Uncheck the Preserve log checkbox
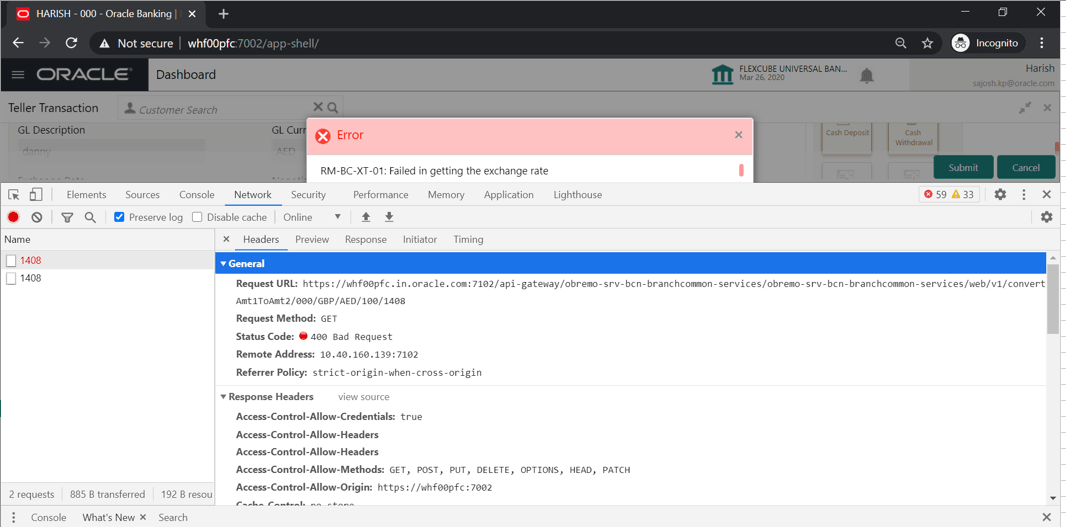Image resolution: width=1066 pixels, height=527 pixels. point(119,217)
